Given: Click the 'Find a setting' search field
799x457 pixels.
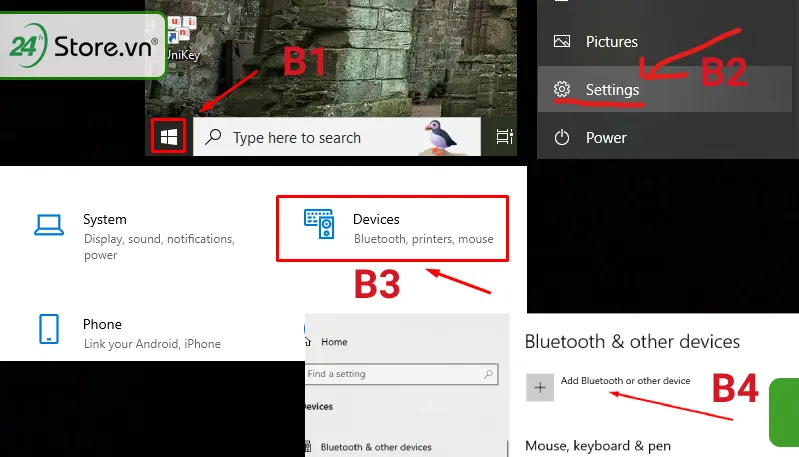Looking at the screenshot, I should 402,374.
